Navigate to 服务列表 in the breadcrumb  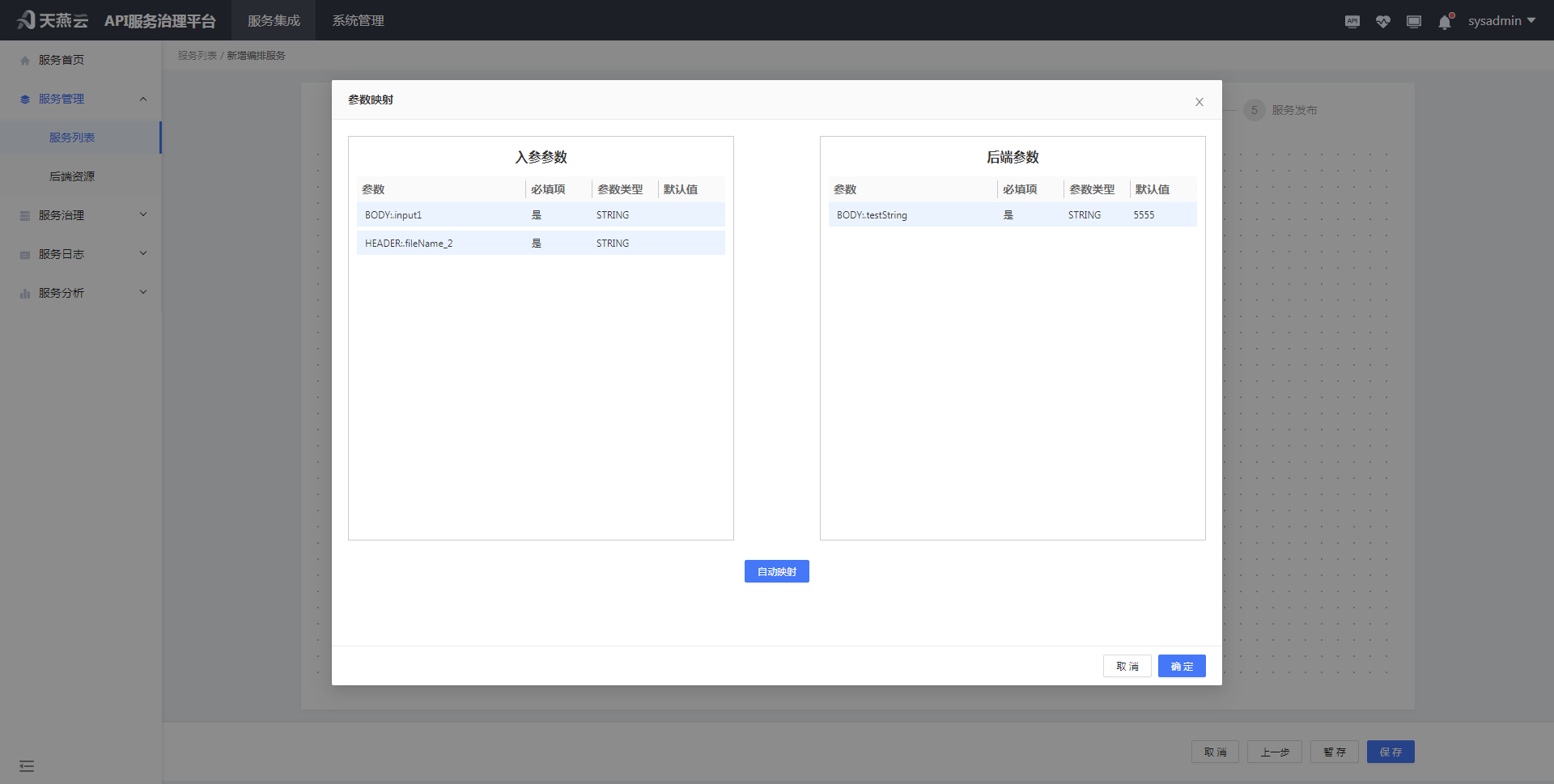click(197, 55)
